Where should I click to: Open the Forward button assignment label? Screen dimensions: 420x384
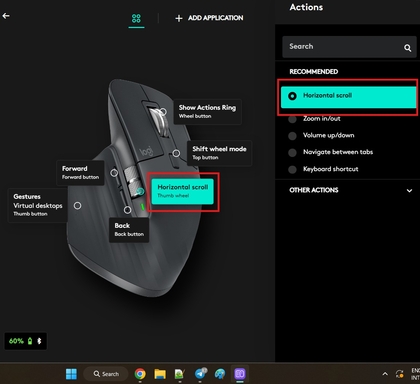[x=80, y=172]
